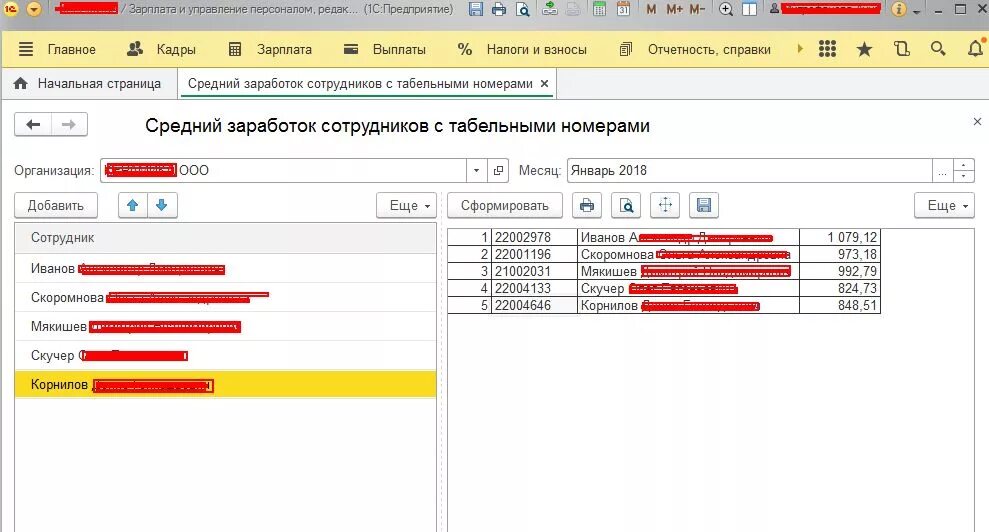989x532 pixels.
Task: Open Налоги и взносы section
Action: click(x=522, y=49)
